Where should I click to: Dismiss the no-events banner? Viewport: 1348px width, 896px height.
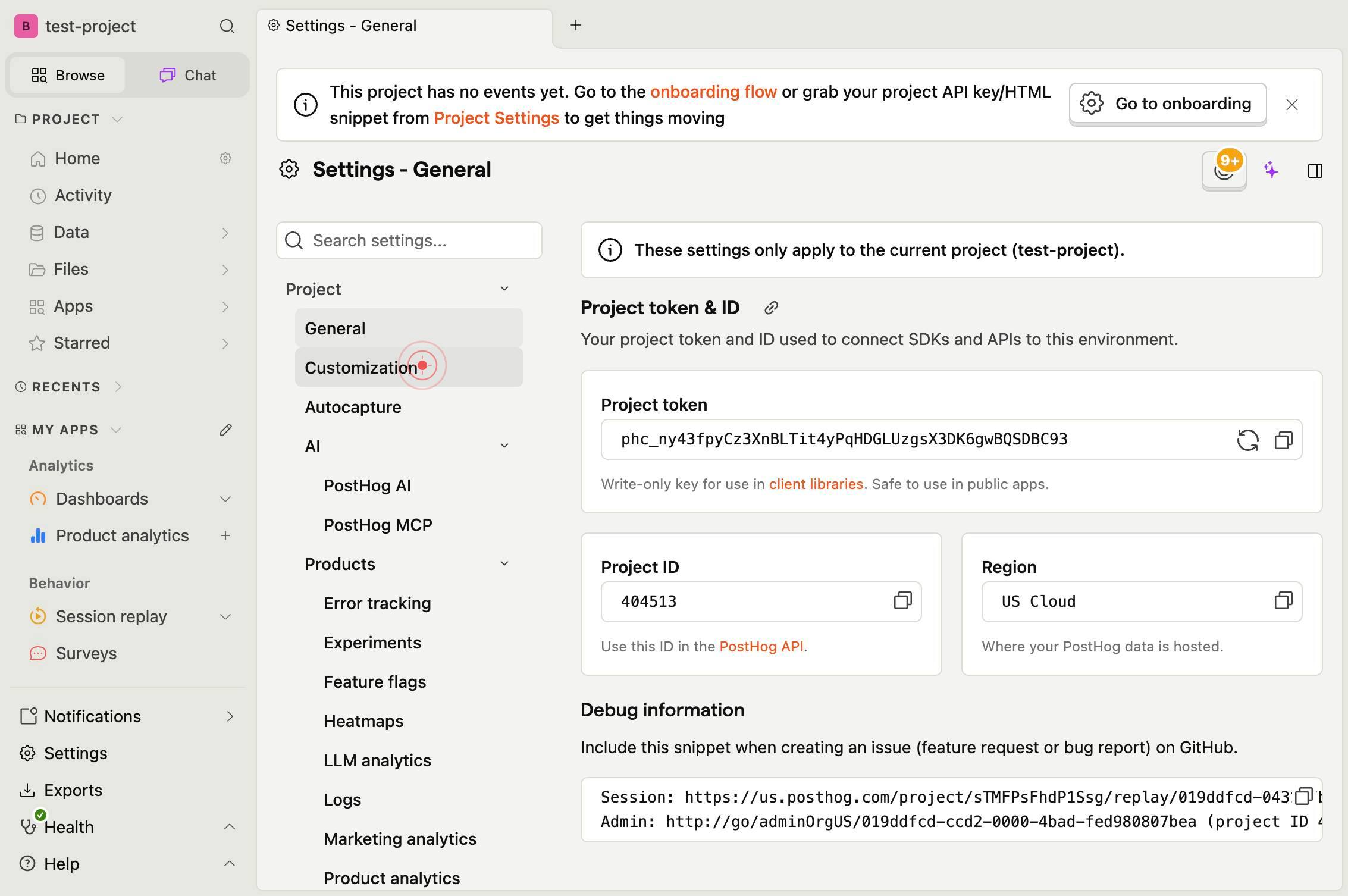[1291, 105]
